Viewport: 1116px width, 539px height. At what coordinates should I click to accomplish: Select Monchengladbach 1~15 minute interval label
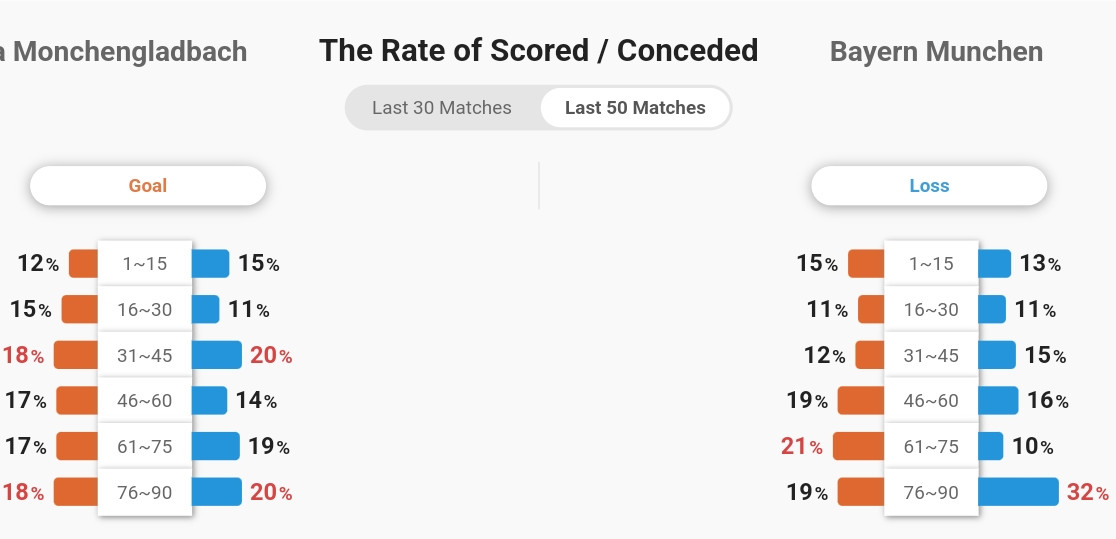[x=144, y=263]
